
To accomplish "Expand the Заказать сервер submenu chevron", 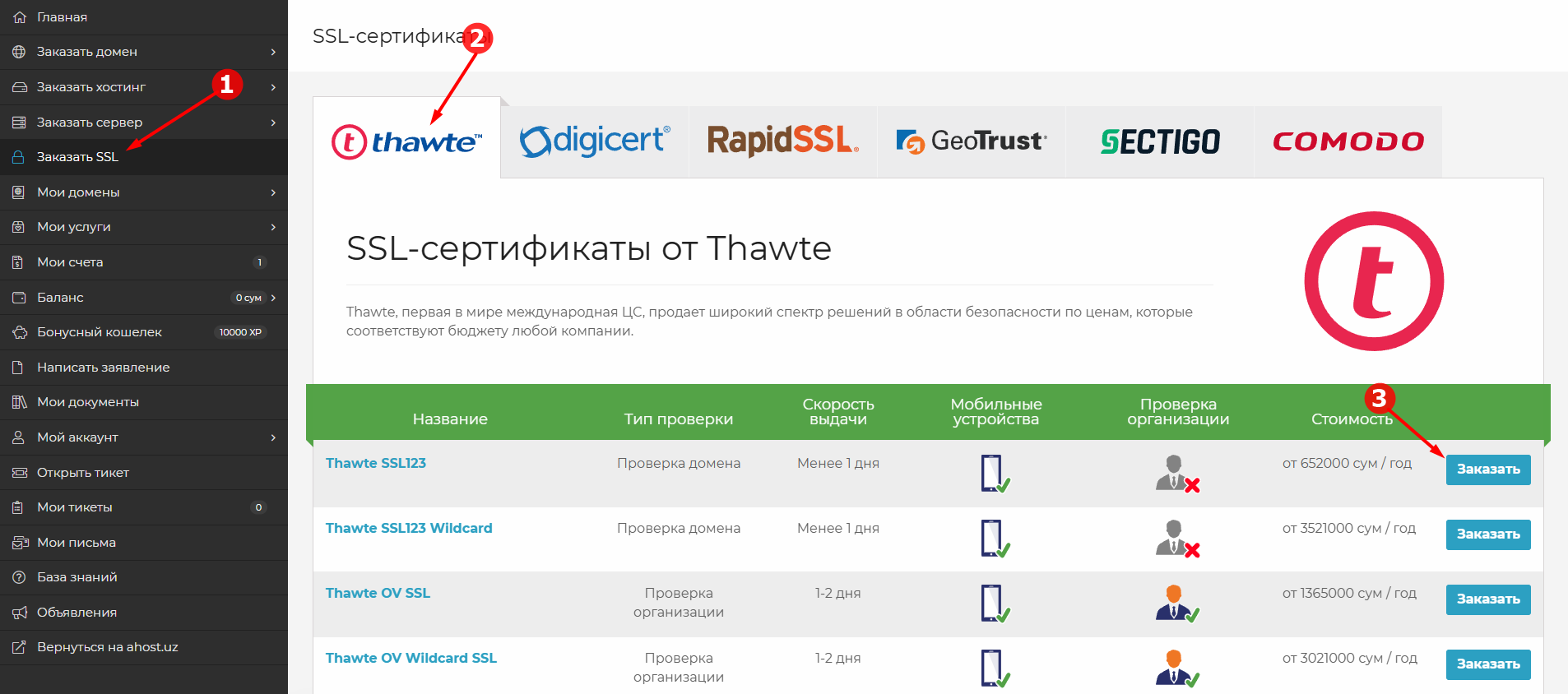I will pyautogui.click(x=273, y=123).
